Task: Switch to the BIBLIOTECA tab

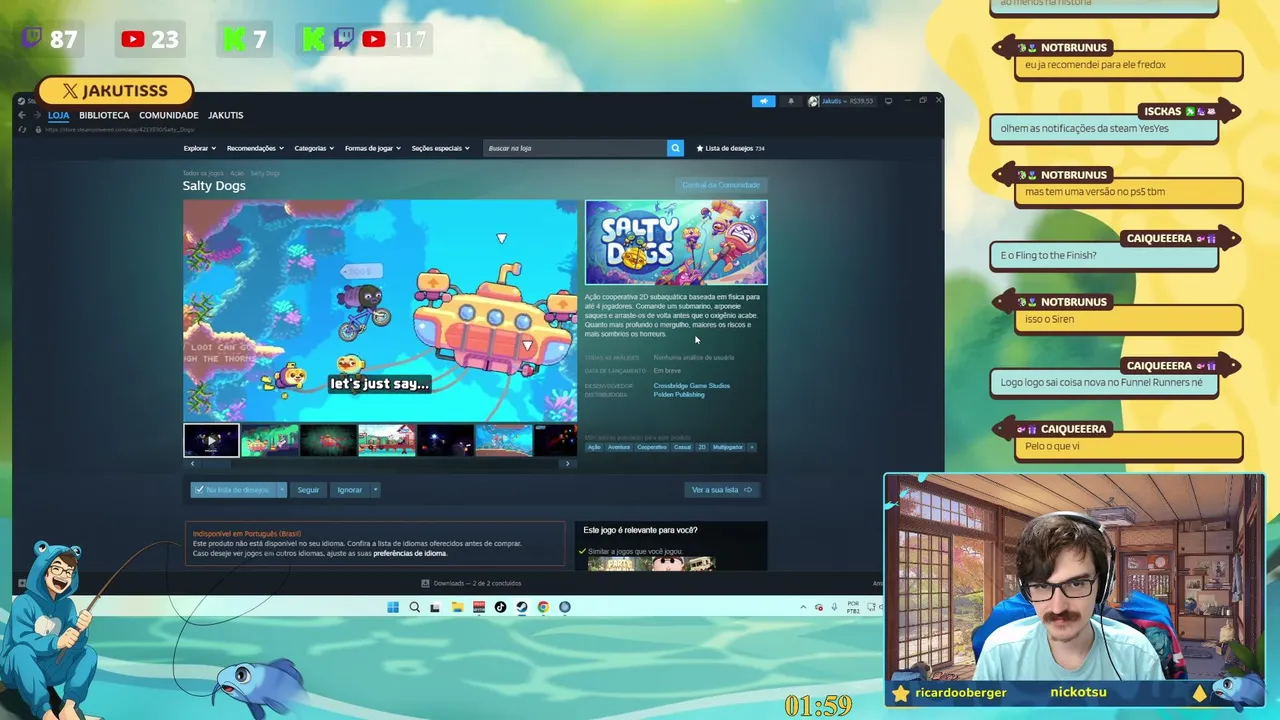Action: pyautogui.click(x=104, y=115)
